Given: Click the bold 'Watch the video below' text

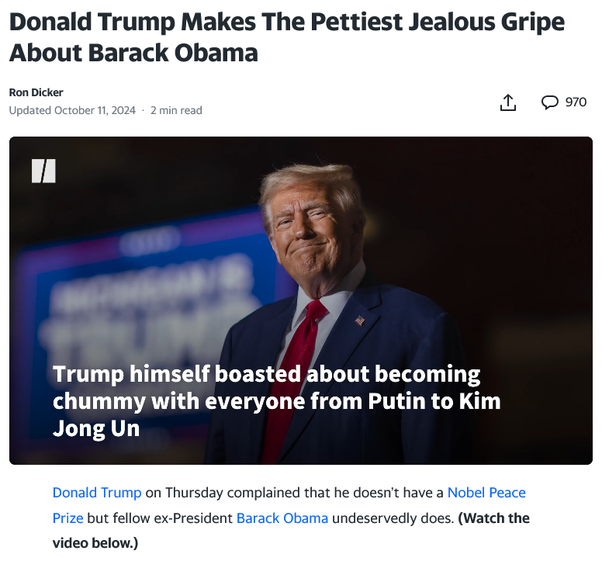Looking at the screenshot, I should click(x=291, y=531).
